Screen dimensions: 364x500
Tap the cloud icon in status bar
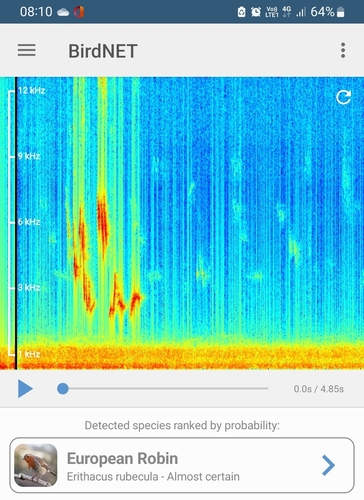click(63, 12)
